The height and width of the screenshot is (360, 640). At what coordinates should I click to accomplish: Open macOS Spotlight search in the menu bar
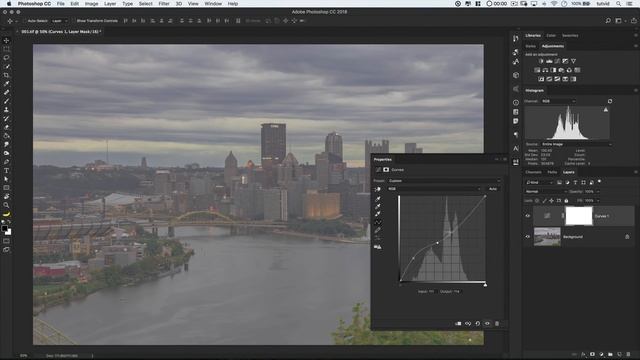pyautogui.click(x=619, y=4)
